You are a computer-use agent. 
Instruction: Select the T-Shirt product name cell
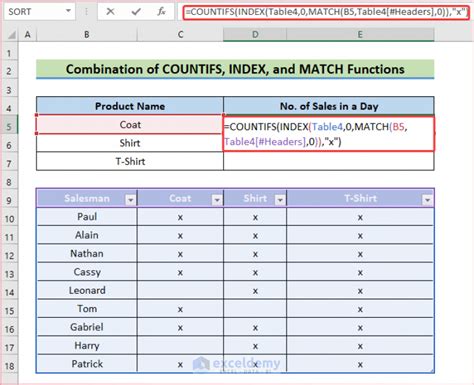130,162
